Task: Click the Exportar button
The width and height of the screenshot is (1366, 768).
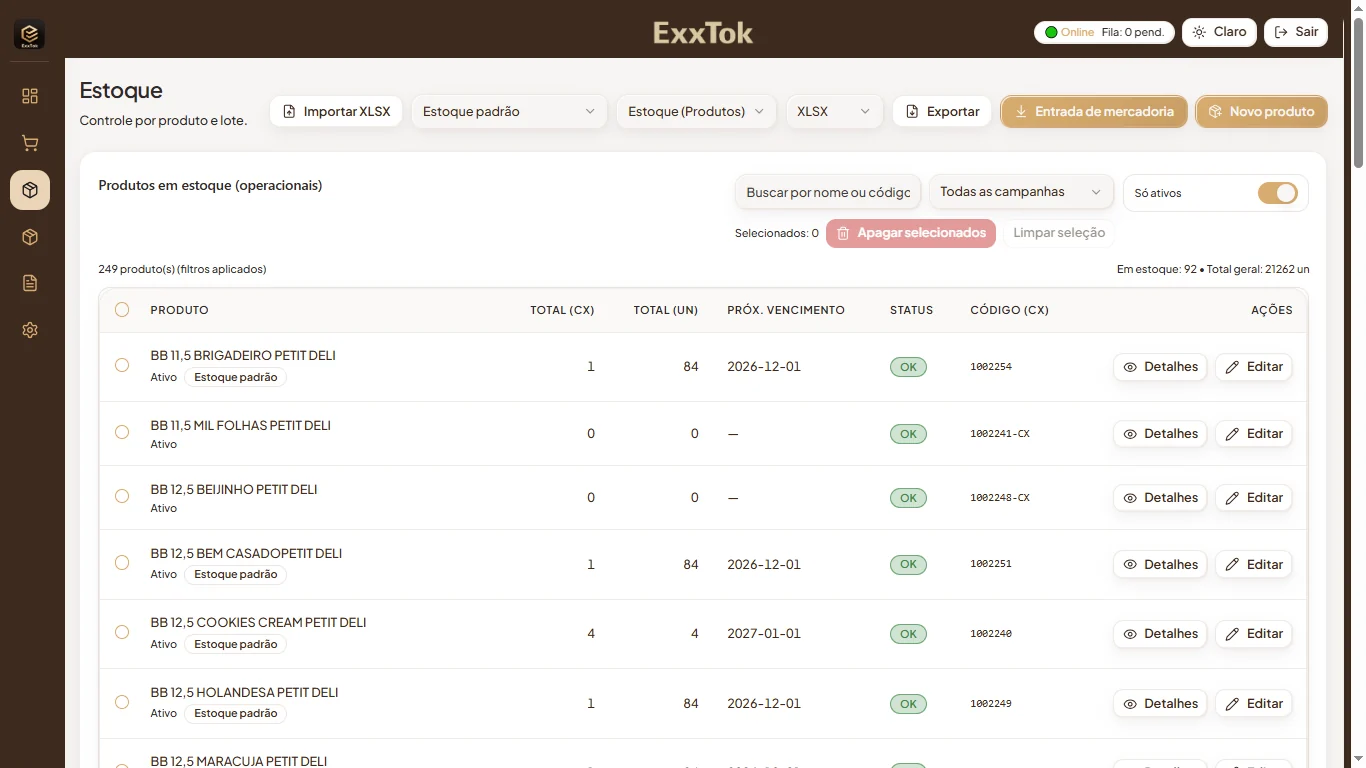Action: (x=942, y=112)
